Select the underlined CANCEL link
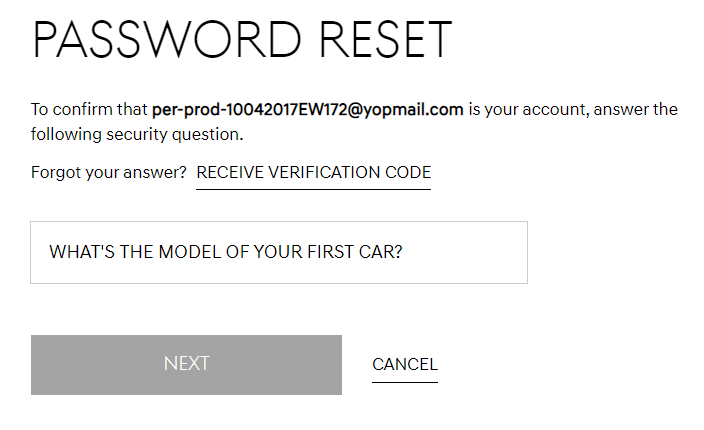The image size is (704, 430). click(404, 365)
